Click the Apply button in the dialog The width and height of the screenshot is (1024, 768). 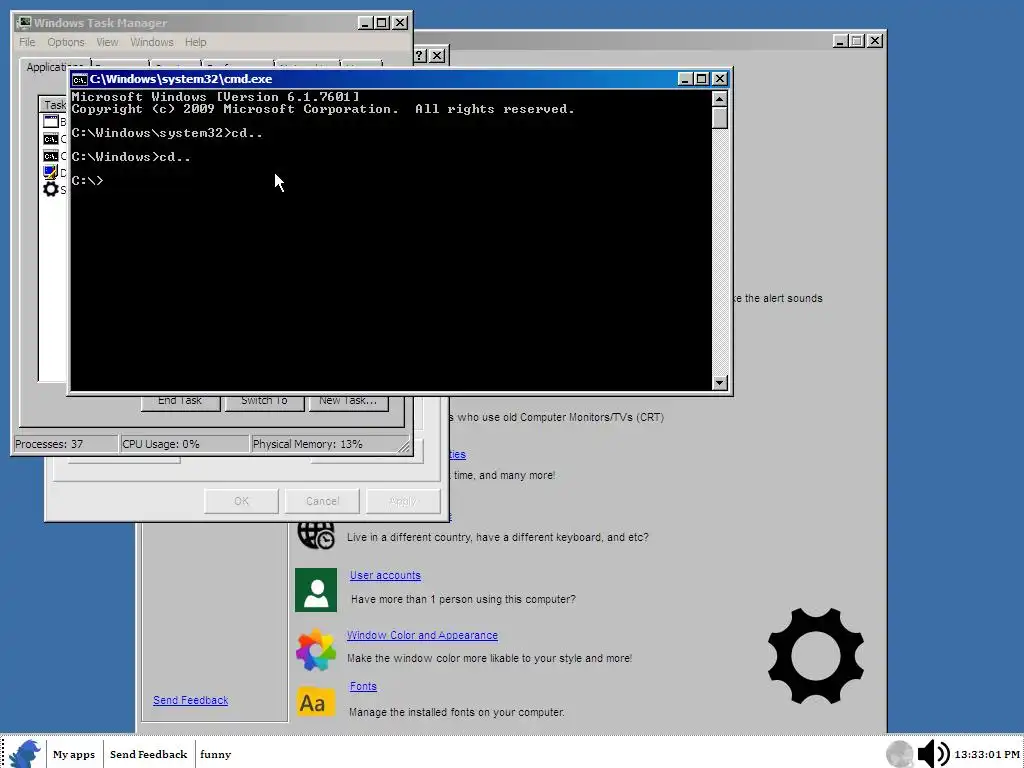tap(403, 501)
